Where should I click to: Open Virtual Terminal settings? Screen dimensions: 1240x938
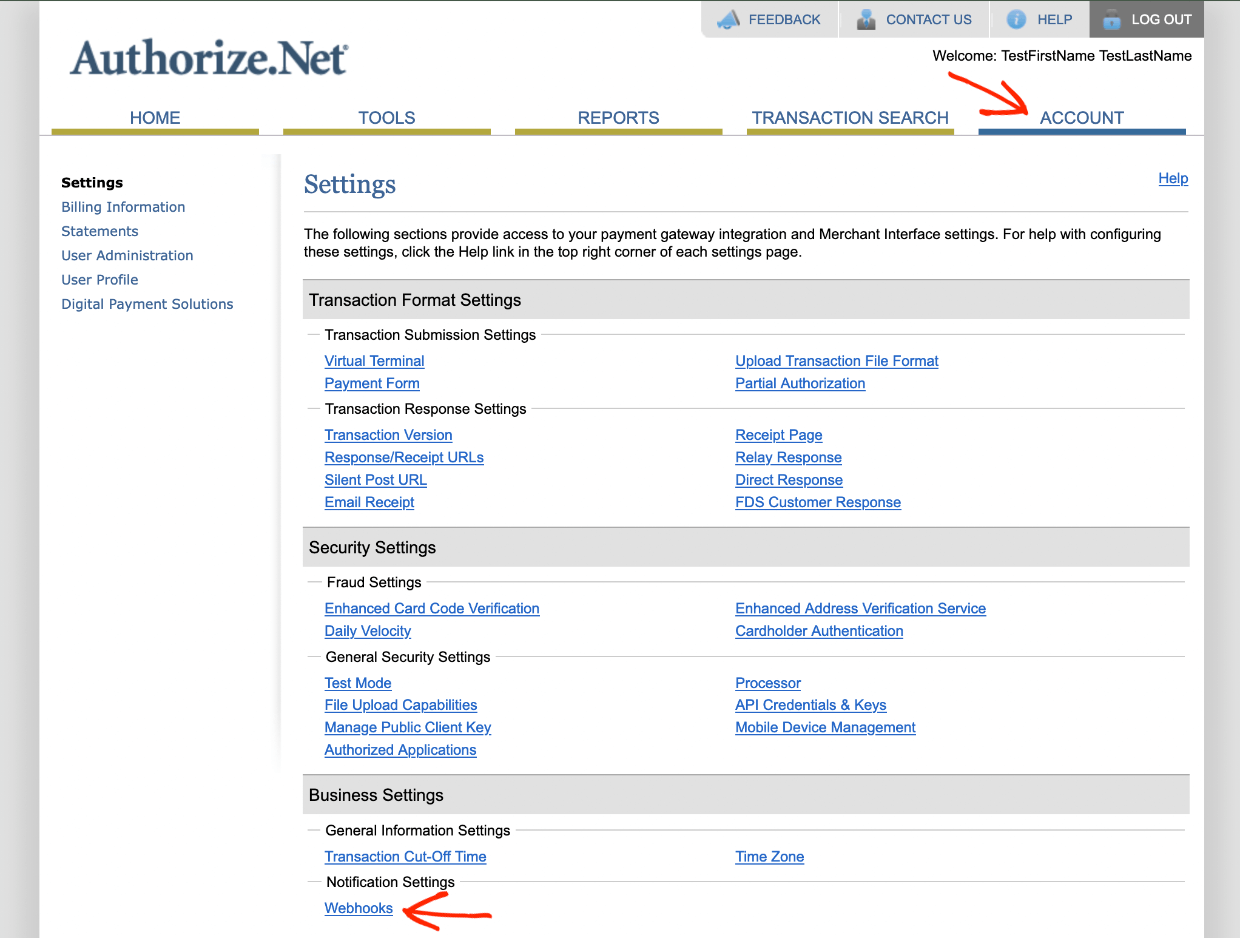pyautogui.click(x=374, y=361)
